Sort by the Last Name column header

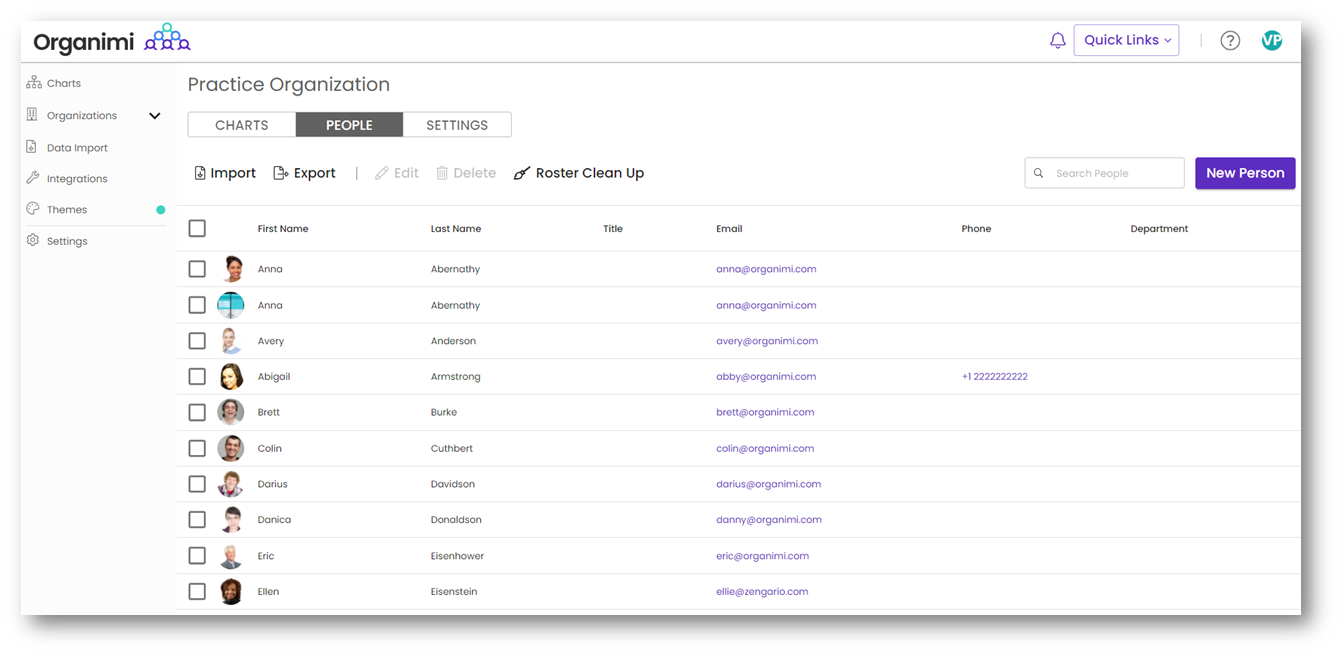456,229
